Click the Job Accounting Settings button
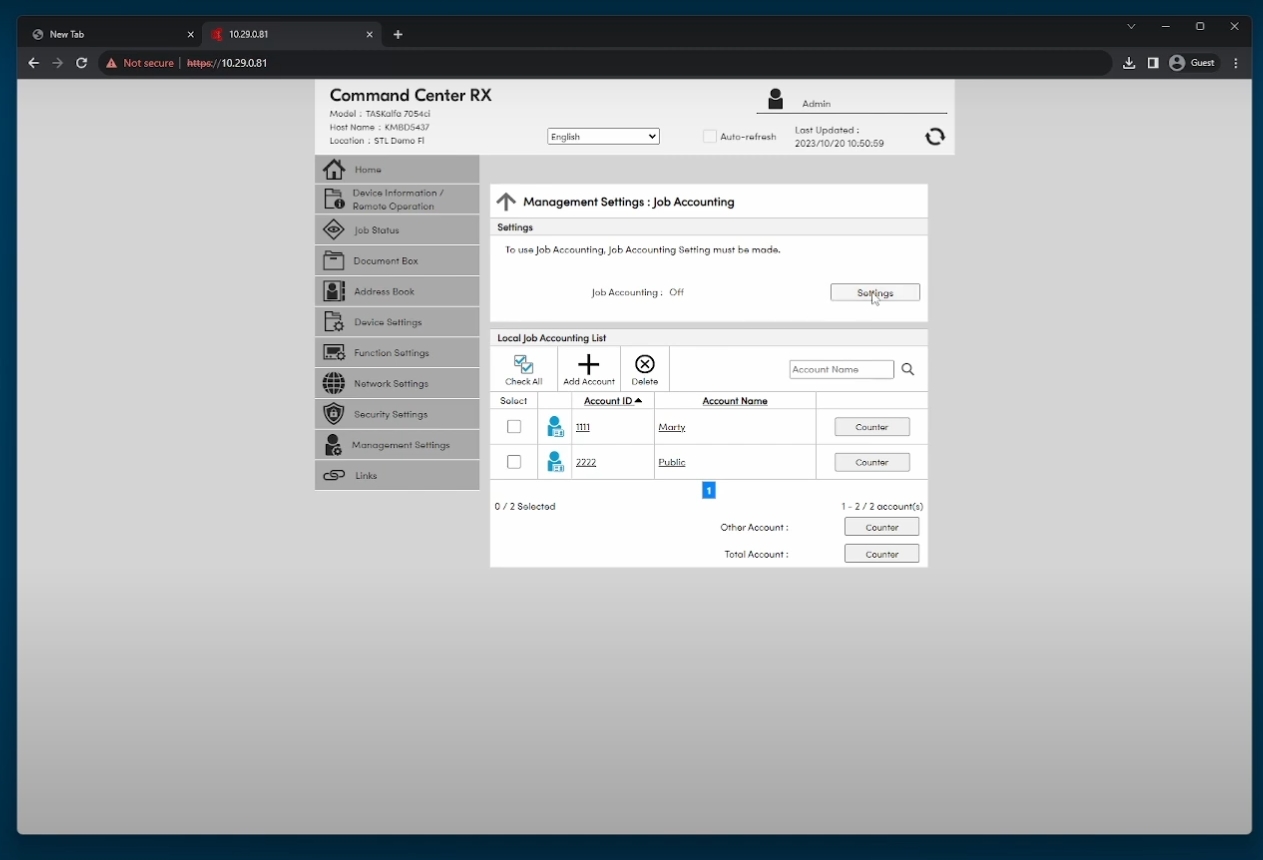 [875, 293]
